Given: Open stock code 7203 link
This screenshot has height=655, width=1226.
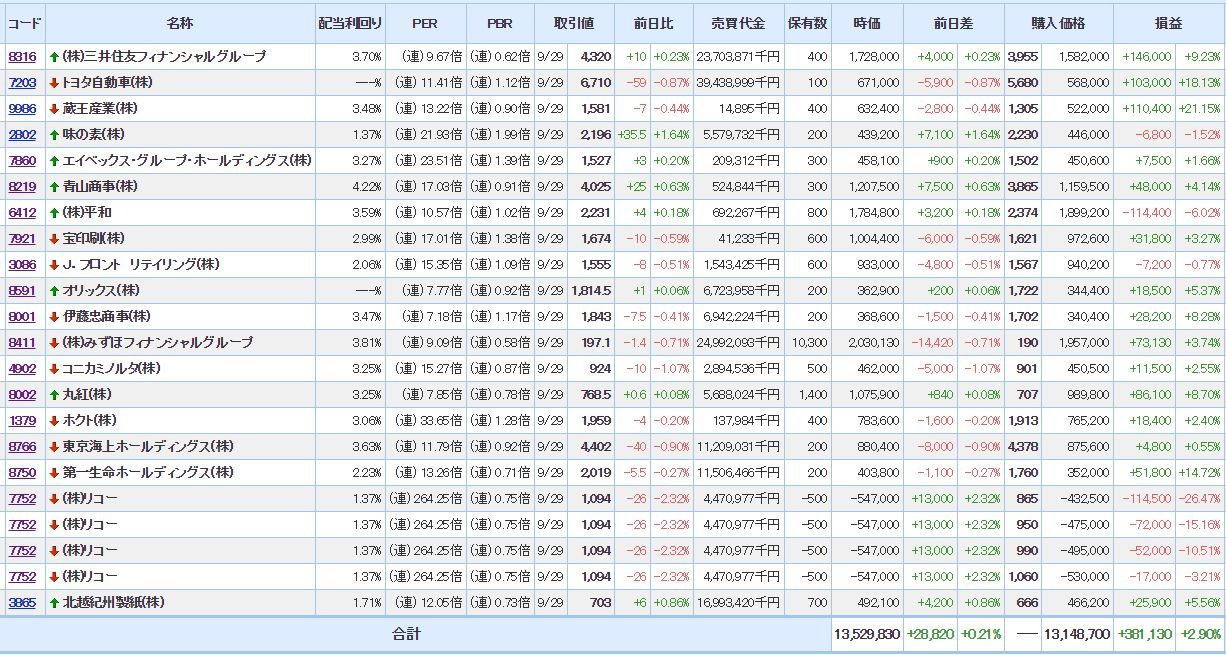Looking at the screenshot, I should tap(22, 83).
